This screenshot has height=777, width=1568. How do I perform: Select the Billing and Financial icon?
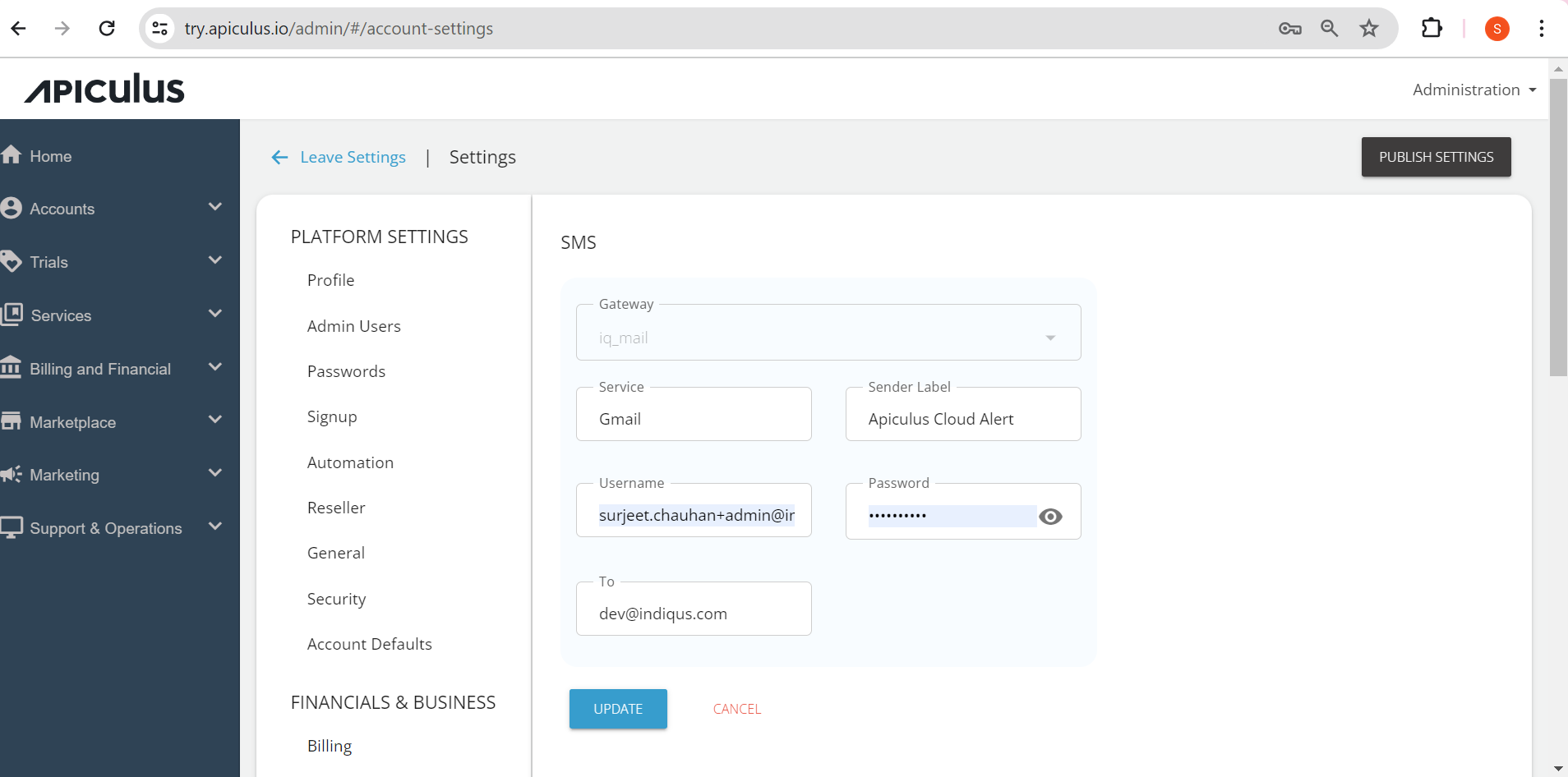[12, 367]
